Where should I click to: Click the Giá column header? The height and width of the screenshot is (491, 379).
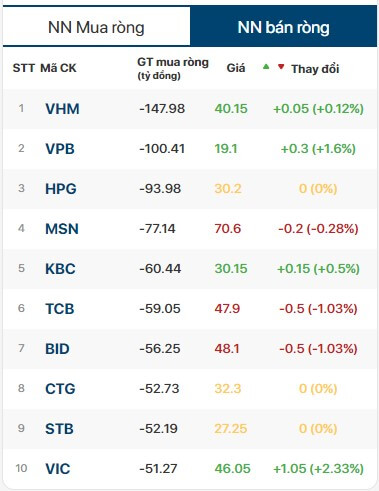pos(236,68)
